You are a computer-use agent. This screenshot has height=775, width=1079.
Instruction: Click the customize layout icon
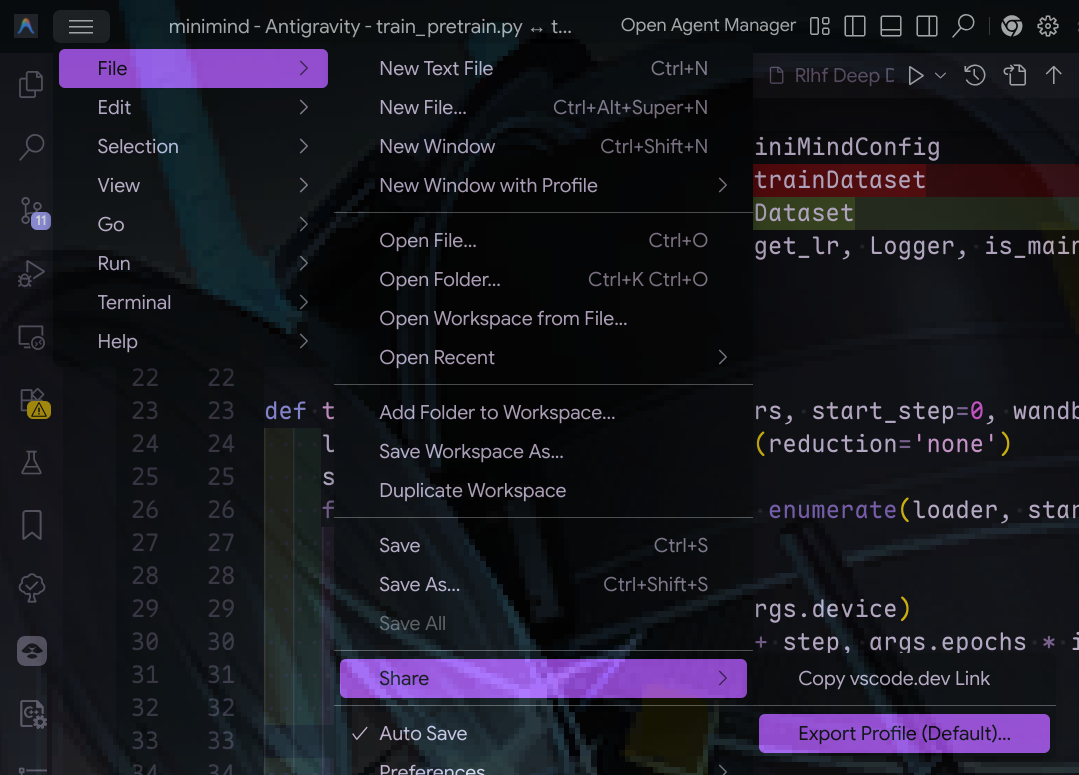820,27
